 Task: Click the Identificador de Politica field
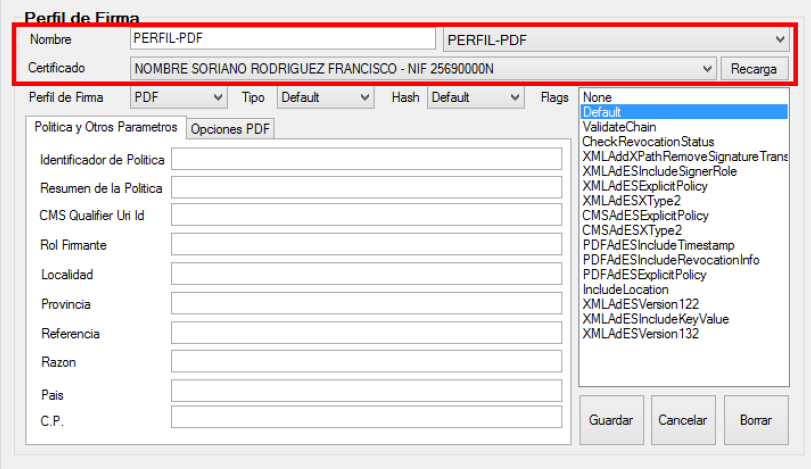366,159
